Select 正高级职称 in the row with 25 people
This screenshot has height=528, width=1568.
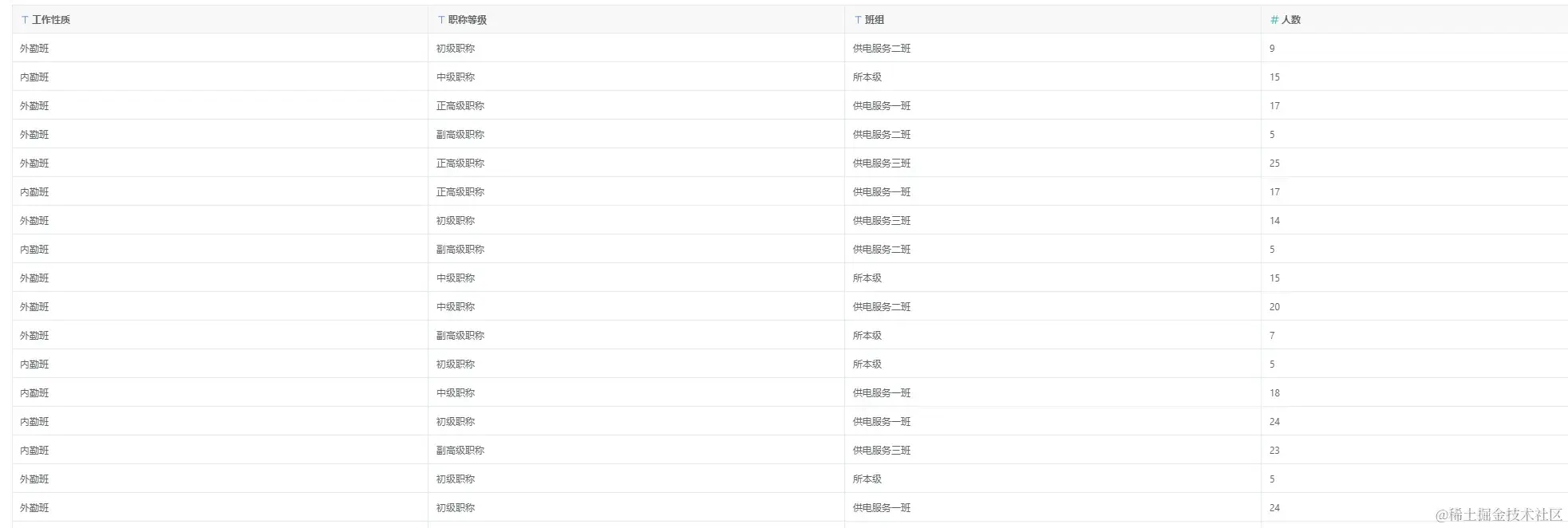pyautogui.click(x=460, y=164)
